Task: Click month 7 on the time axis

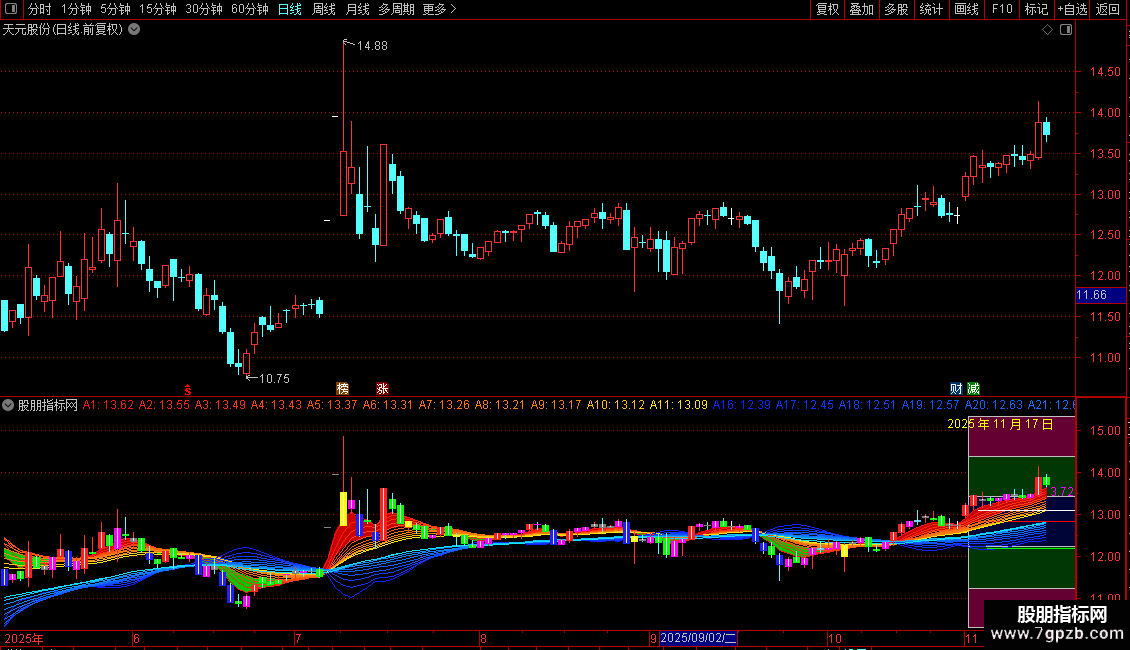Action: 298,638
